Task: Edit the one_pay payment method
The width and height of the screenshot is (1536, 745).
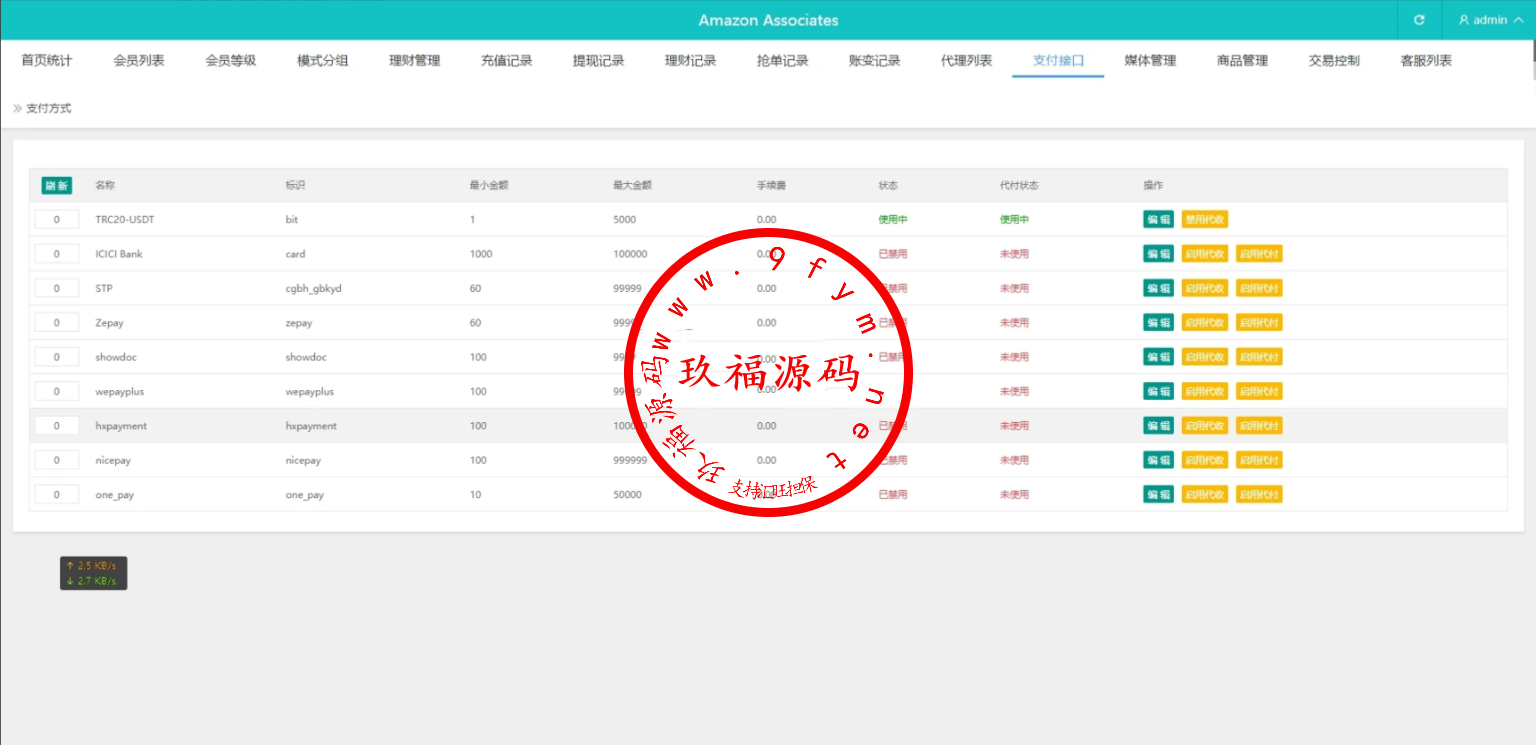Action: (1159, 495)
